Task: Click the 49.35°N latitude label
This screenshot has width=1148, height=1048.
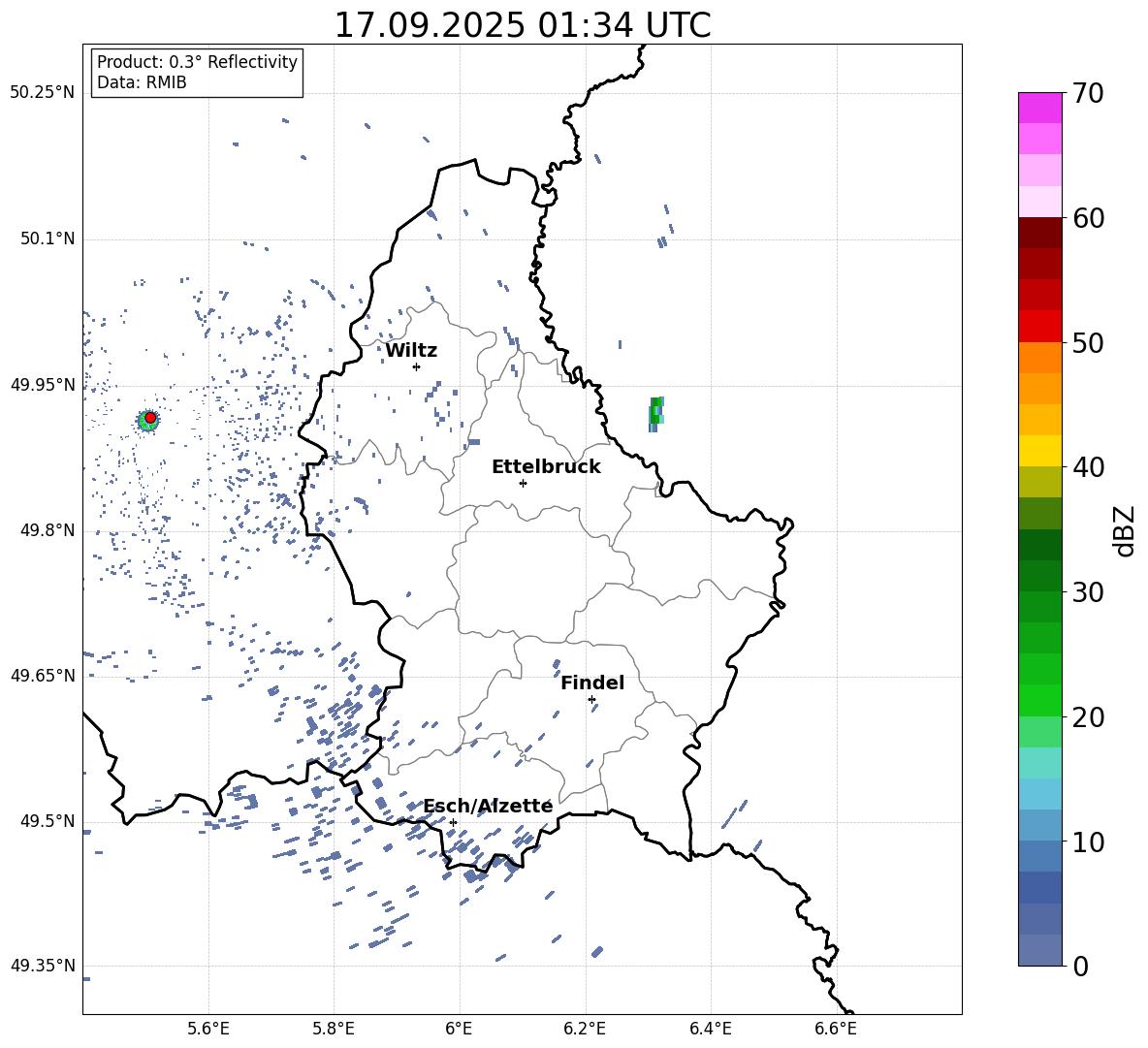Action: click(43, 966)
